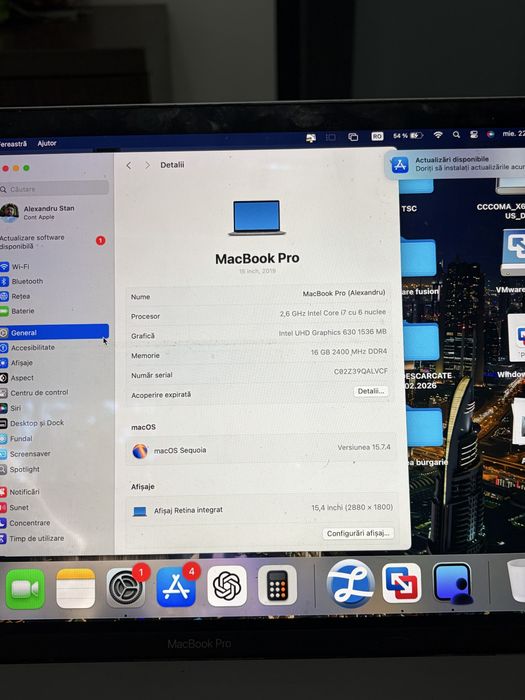The image size is (525, 700).
Task: Click Actualizări disponibile notification
Action: click(x=455, y=164)
